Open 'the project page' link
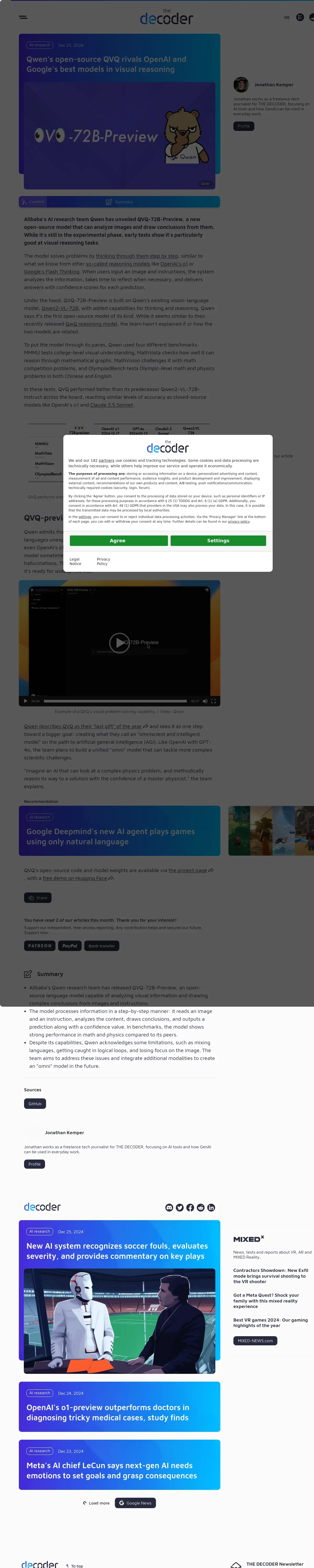Screen dimensions: 314x1568 coord(188,871)
